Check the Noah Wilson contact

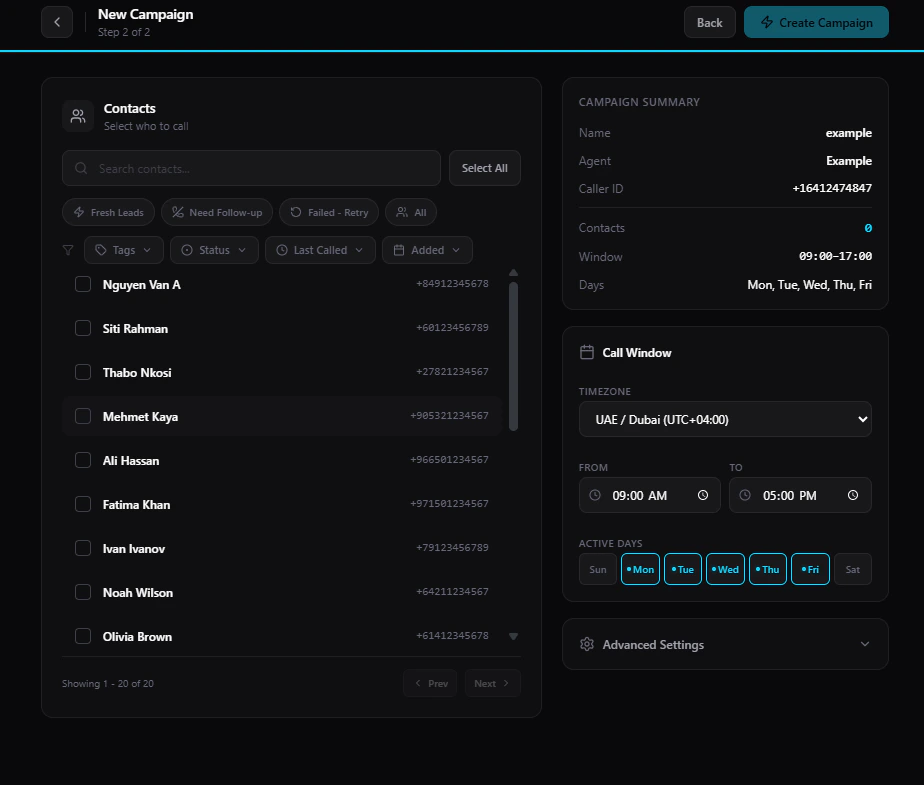83,592
